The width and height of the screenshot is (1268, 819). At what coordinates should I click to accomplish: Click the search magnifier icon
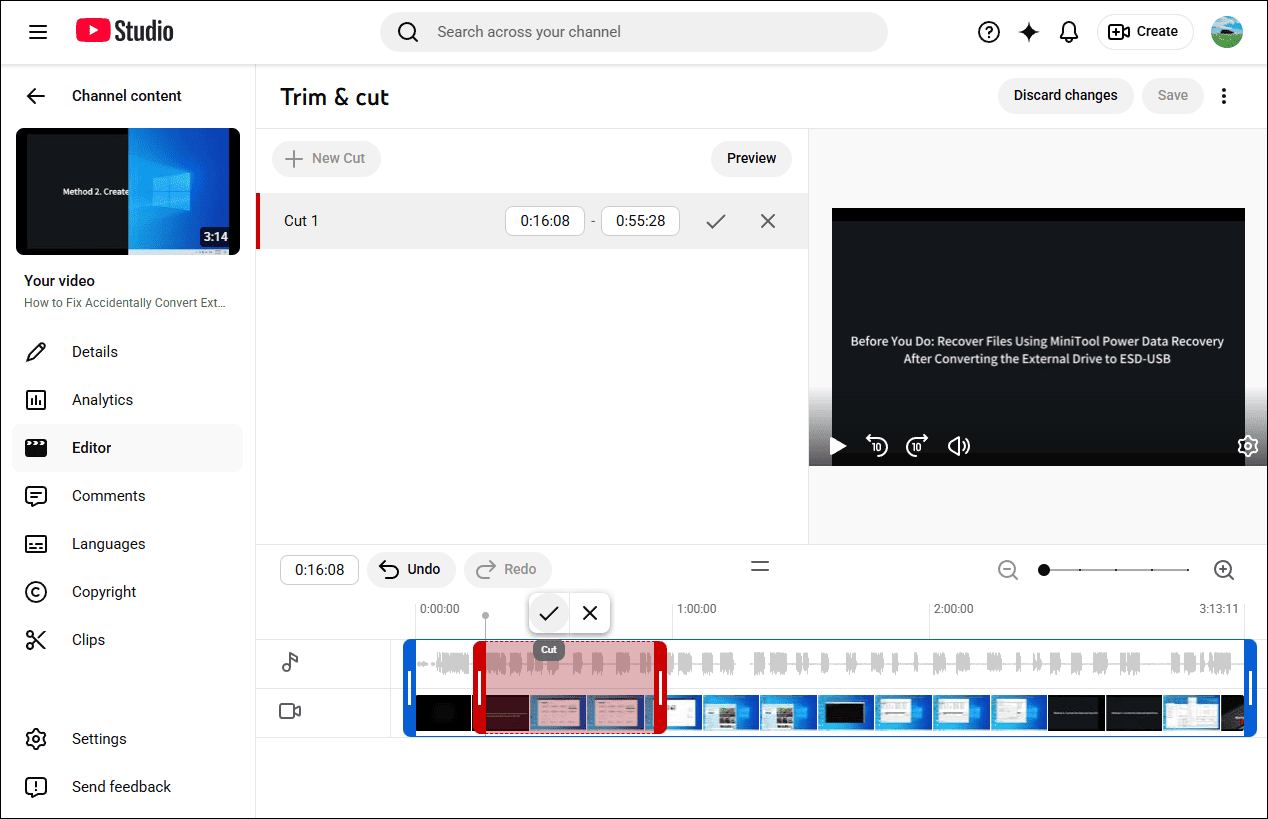pos(408,32)
